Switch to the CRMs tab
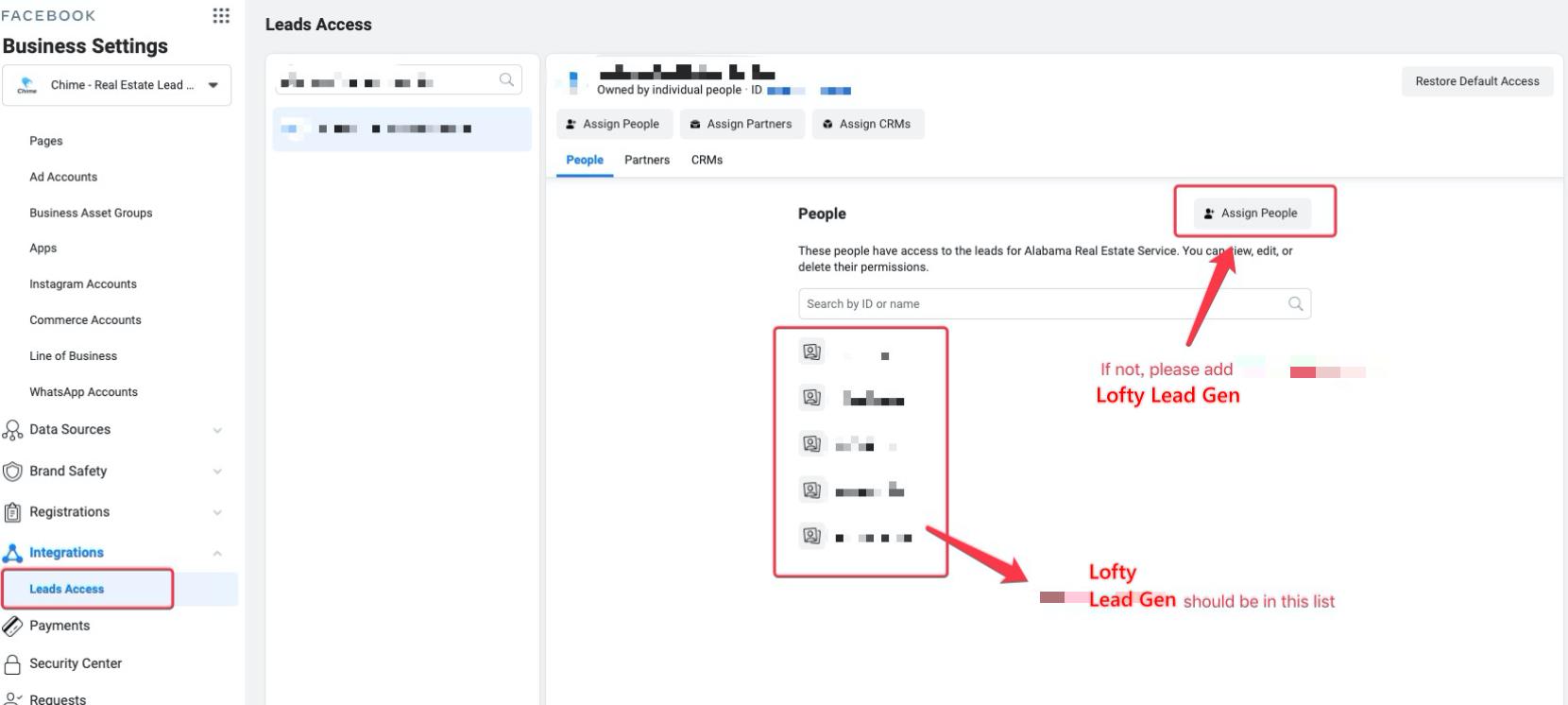The image size is (1568, 705). coord(707,160)
